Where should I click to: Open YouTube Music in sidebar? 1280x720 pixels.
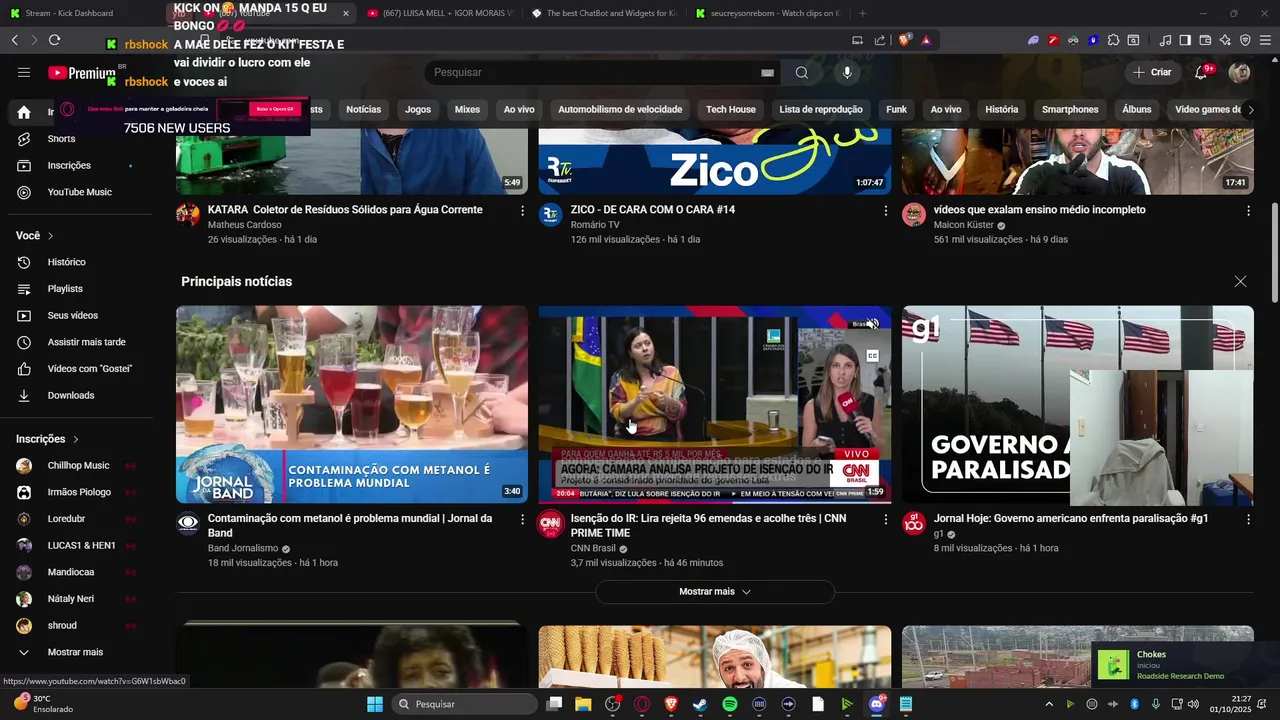(x=78, y=192)
